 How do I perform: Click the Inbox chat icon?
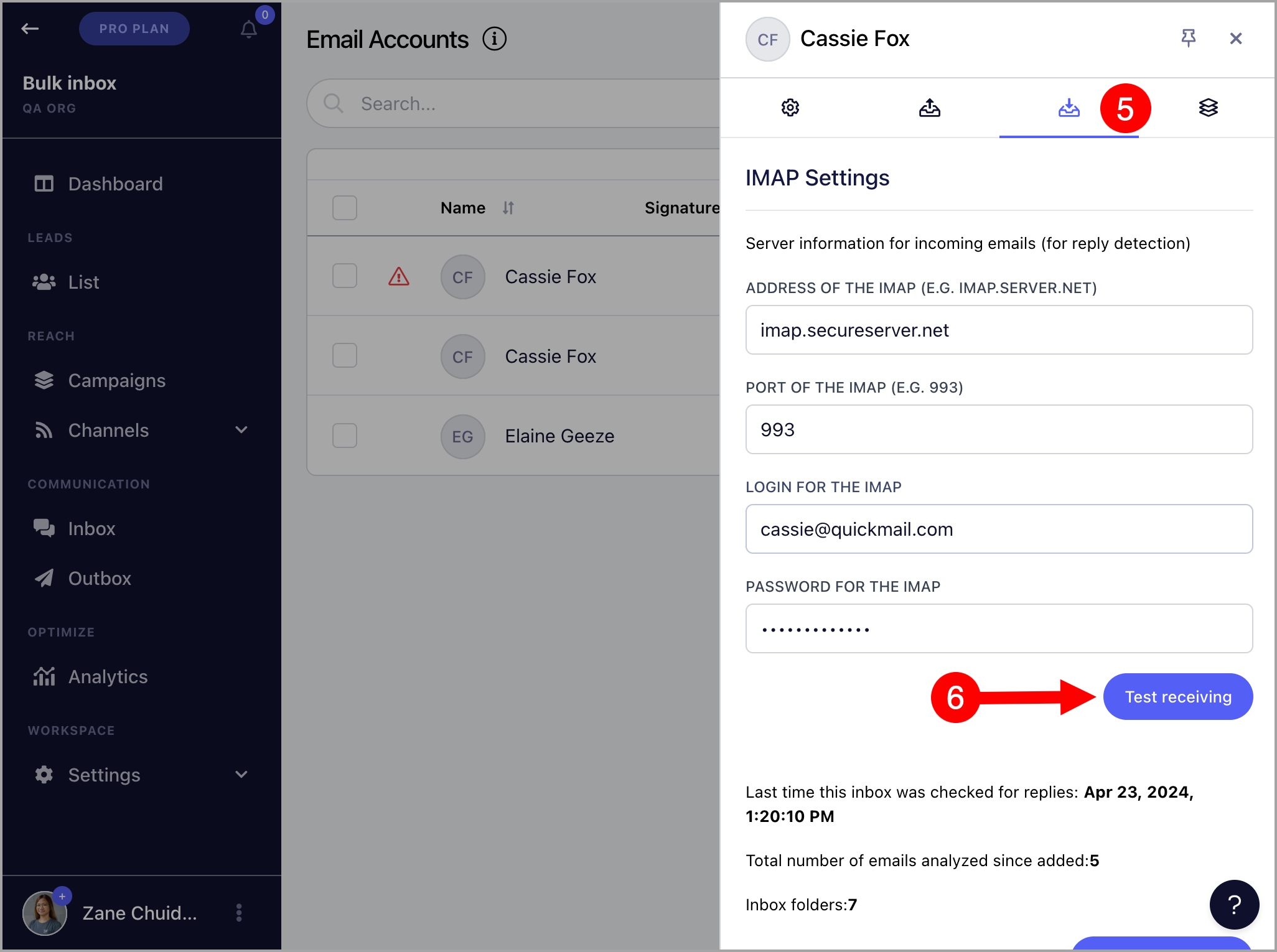pos(44,528)
